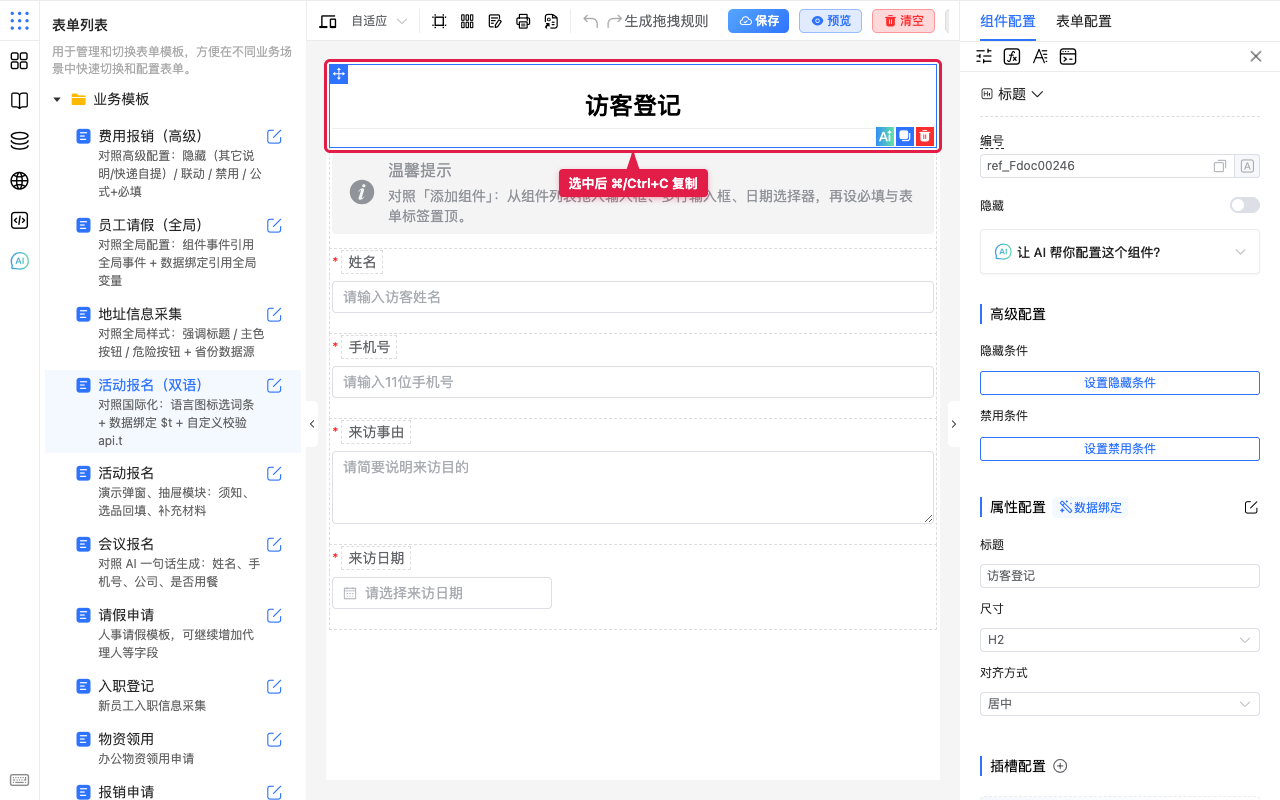Click the 保存 save button
The height and width of the screenshot is (800, 1280).
tap(758, 21)
